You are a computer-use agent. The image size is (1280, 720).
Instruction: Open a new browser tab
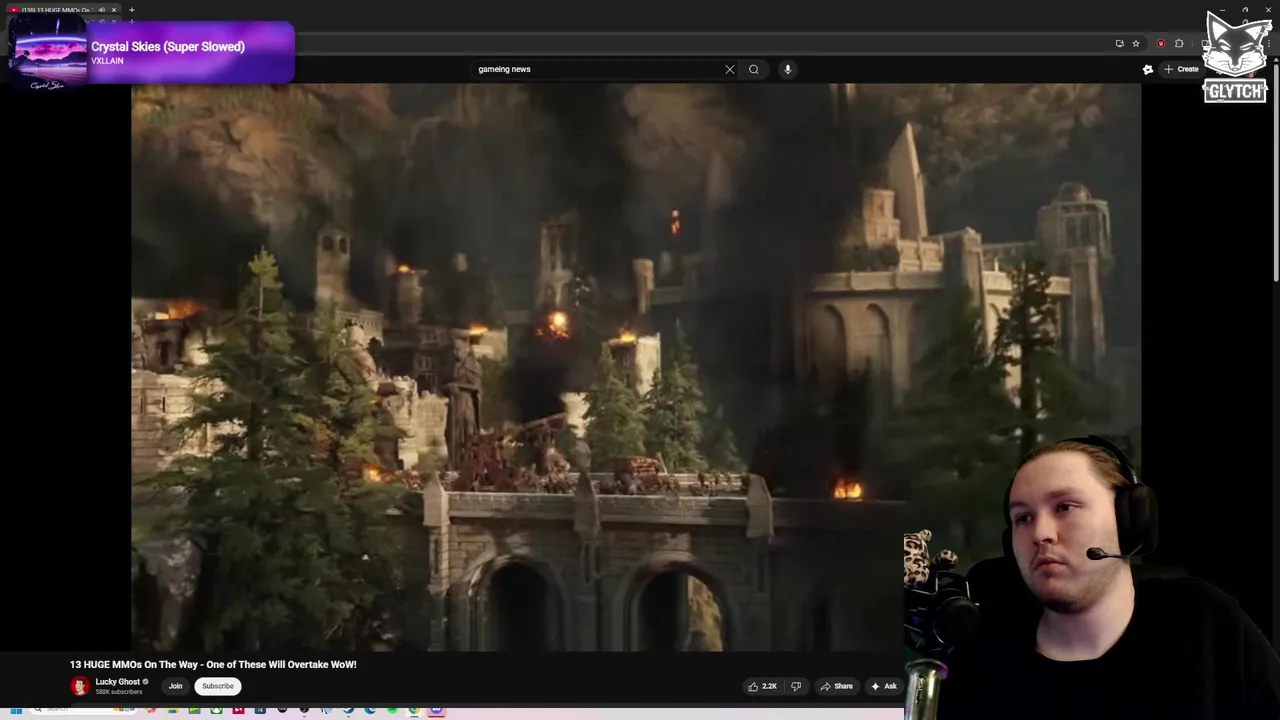(x=131, y=10)
